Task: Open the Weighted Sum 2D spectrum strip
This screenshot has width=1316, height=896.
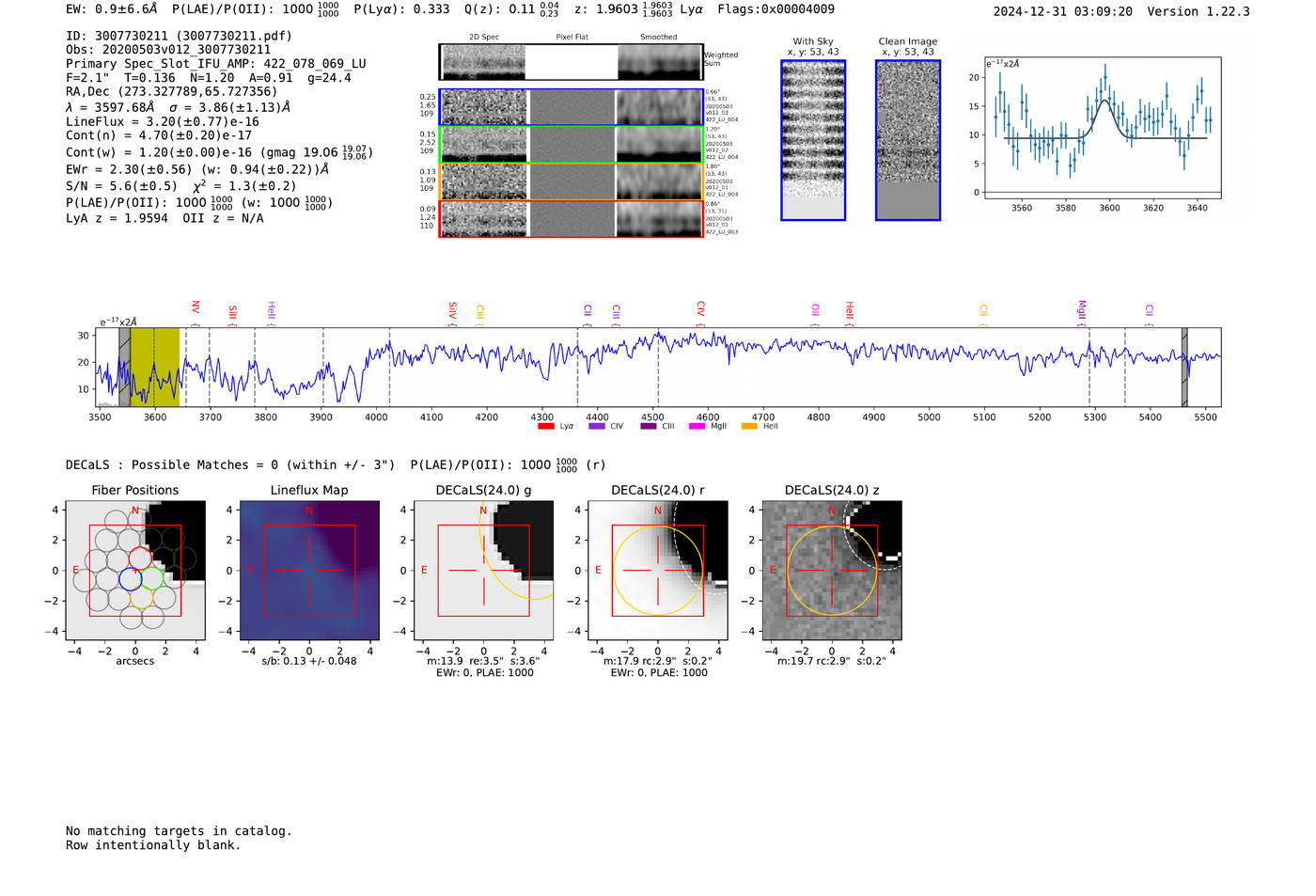Action: pos(571,62)
